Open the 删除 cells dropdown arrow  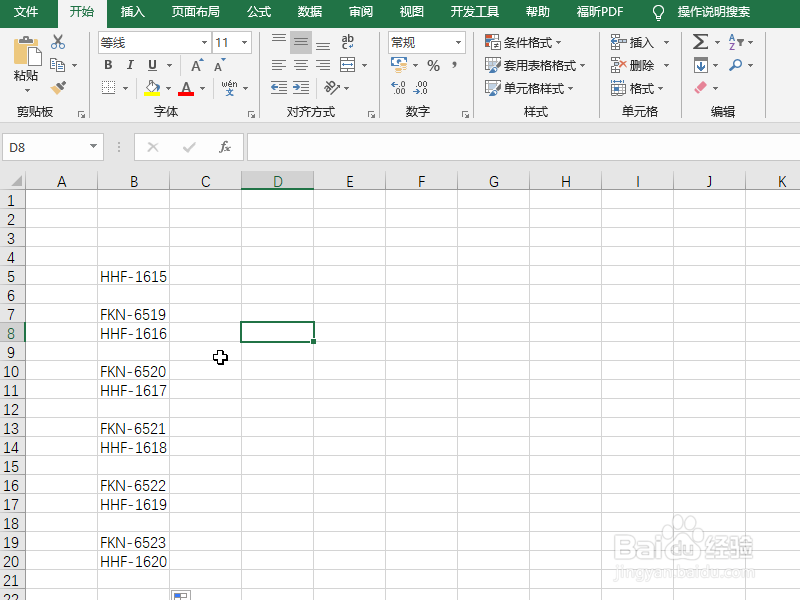[666, 65]
